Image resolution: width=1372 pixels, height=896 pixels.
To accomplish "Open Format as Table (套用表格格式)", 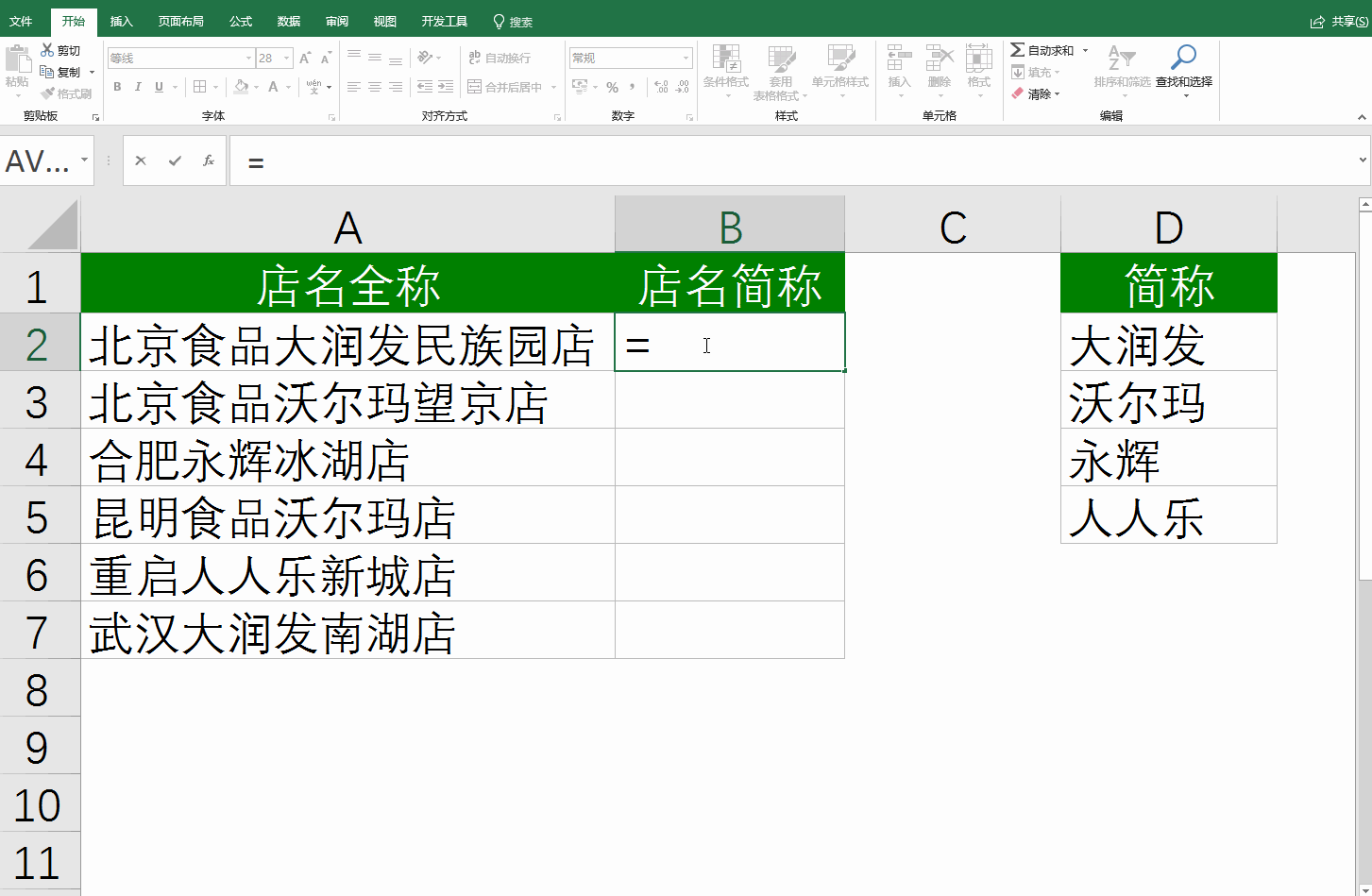I will click(x=780, y=72).
